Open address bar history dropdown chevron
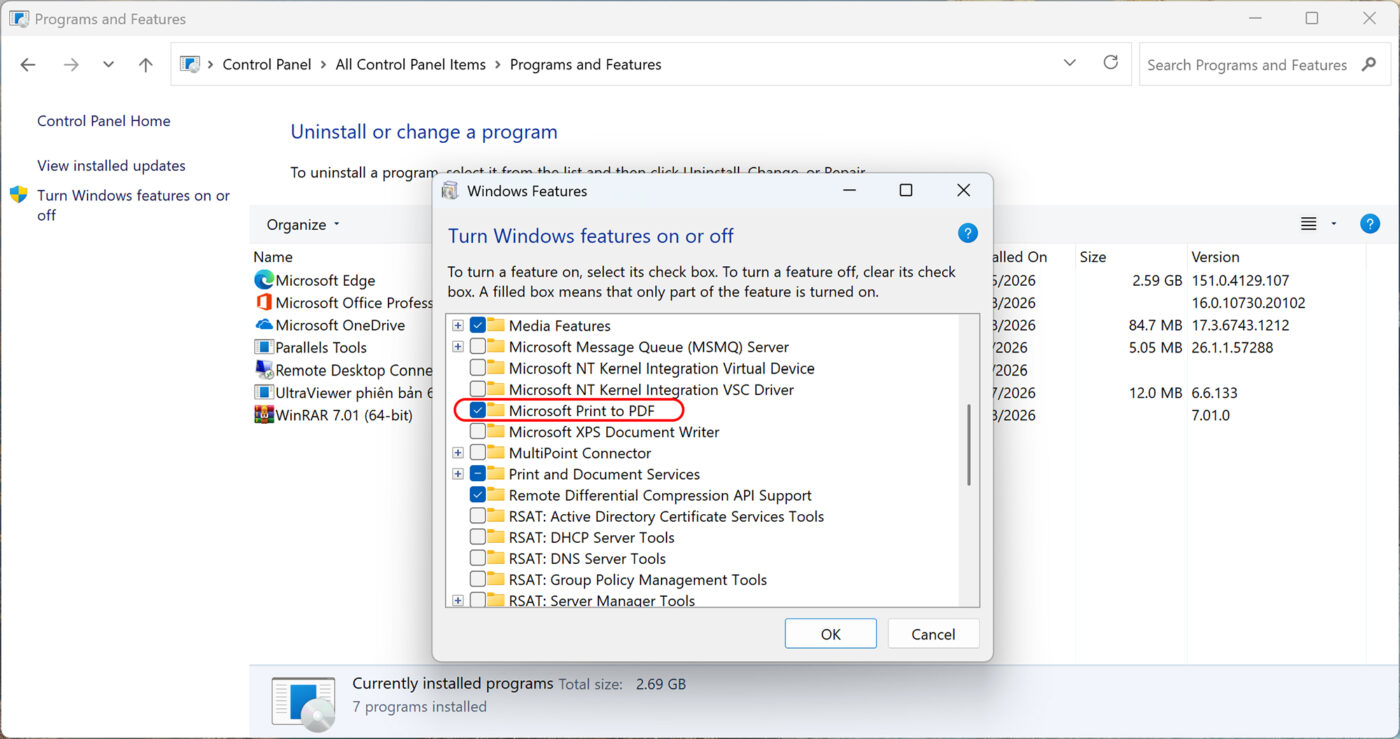The height and width of the screenshot is (739, 1400). [1070, 63]
